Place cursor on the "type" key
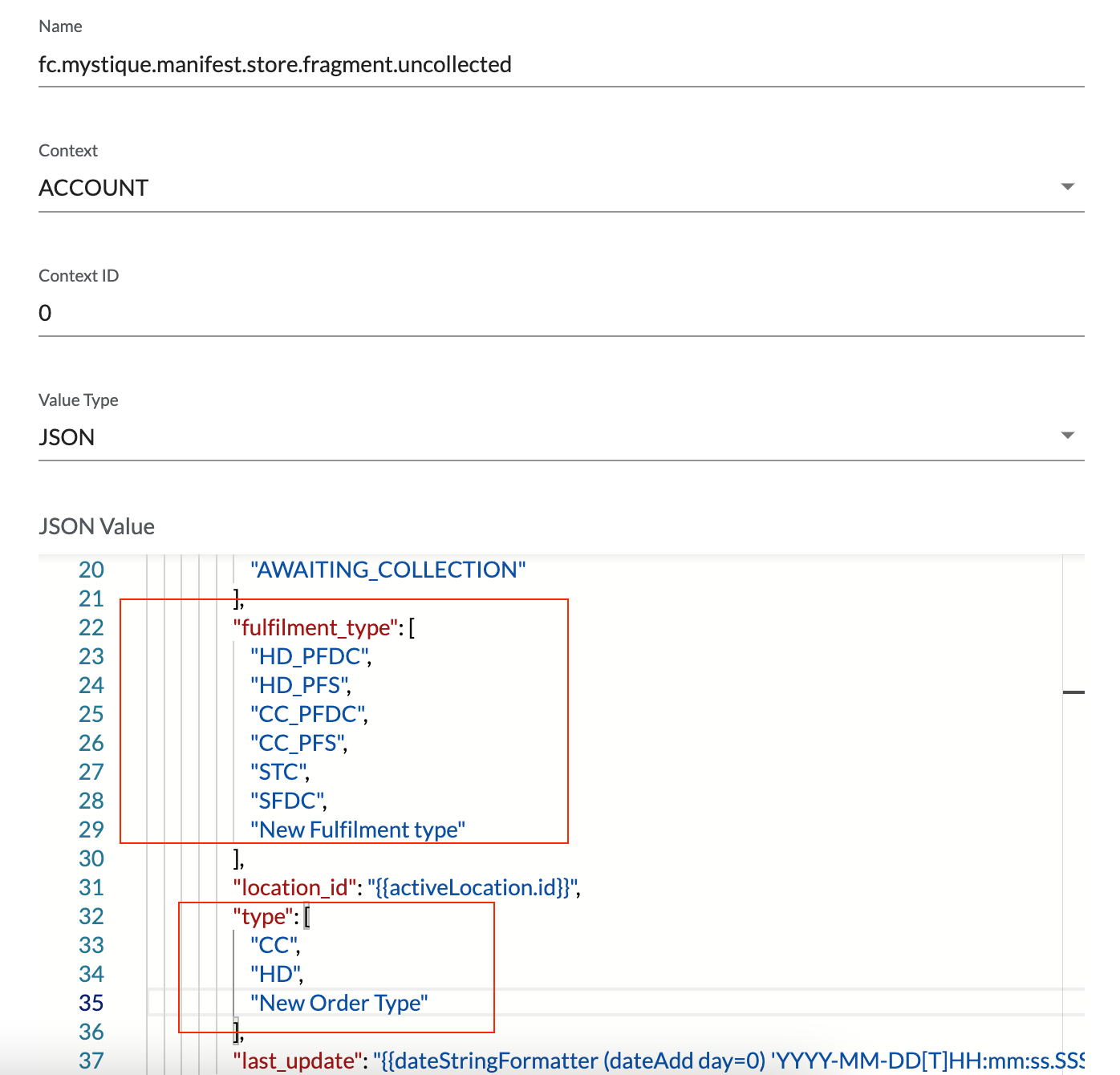This screenshot has height=1075, width=1120. [263, 916]
